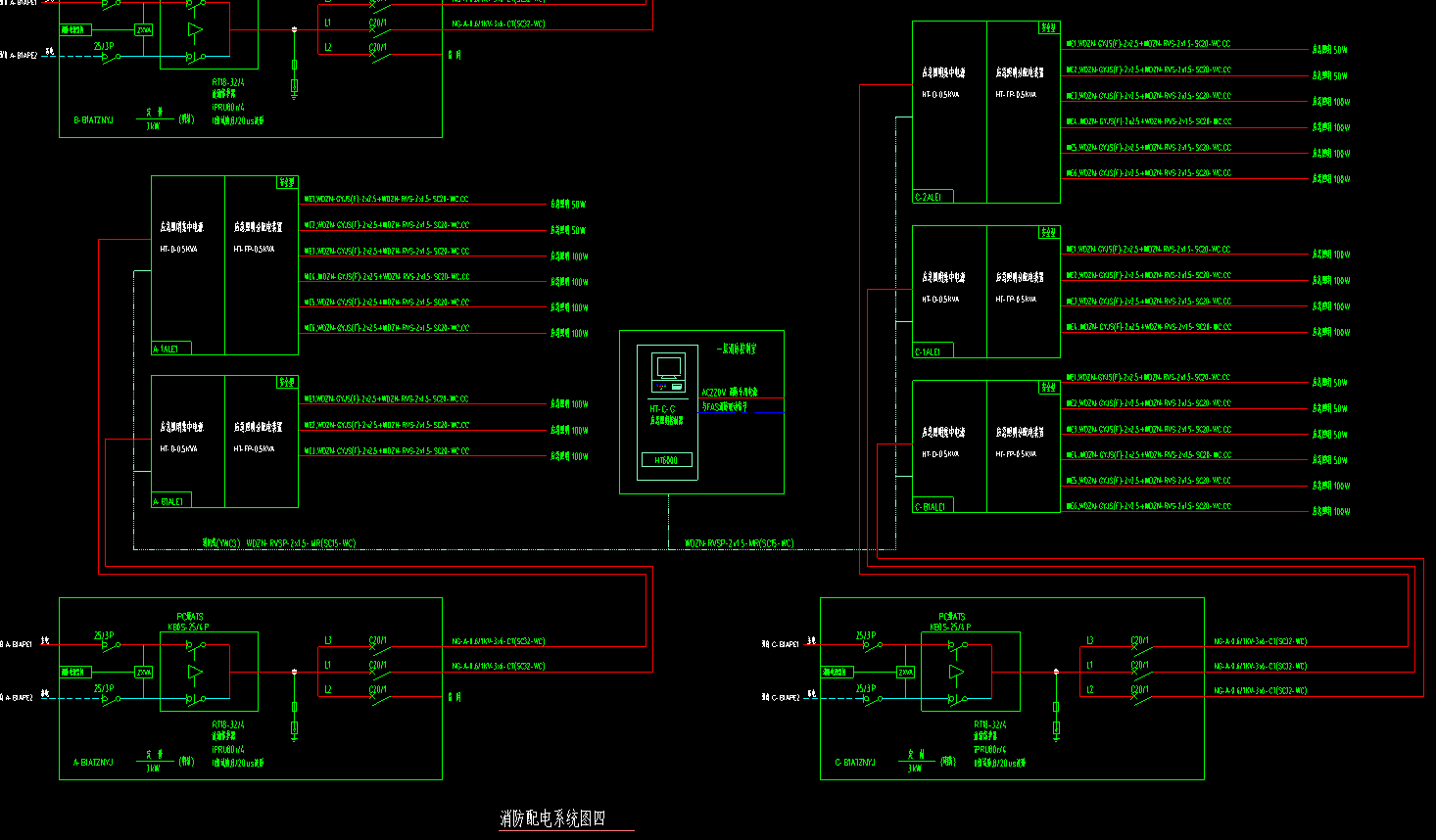Select RT18-32/4 fuse label in A-B1ATZNYJ box
The height and width of the screenshot is (840, 1436).
(x=227, y=725)
